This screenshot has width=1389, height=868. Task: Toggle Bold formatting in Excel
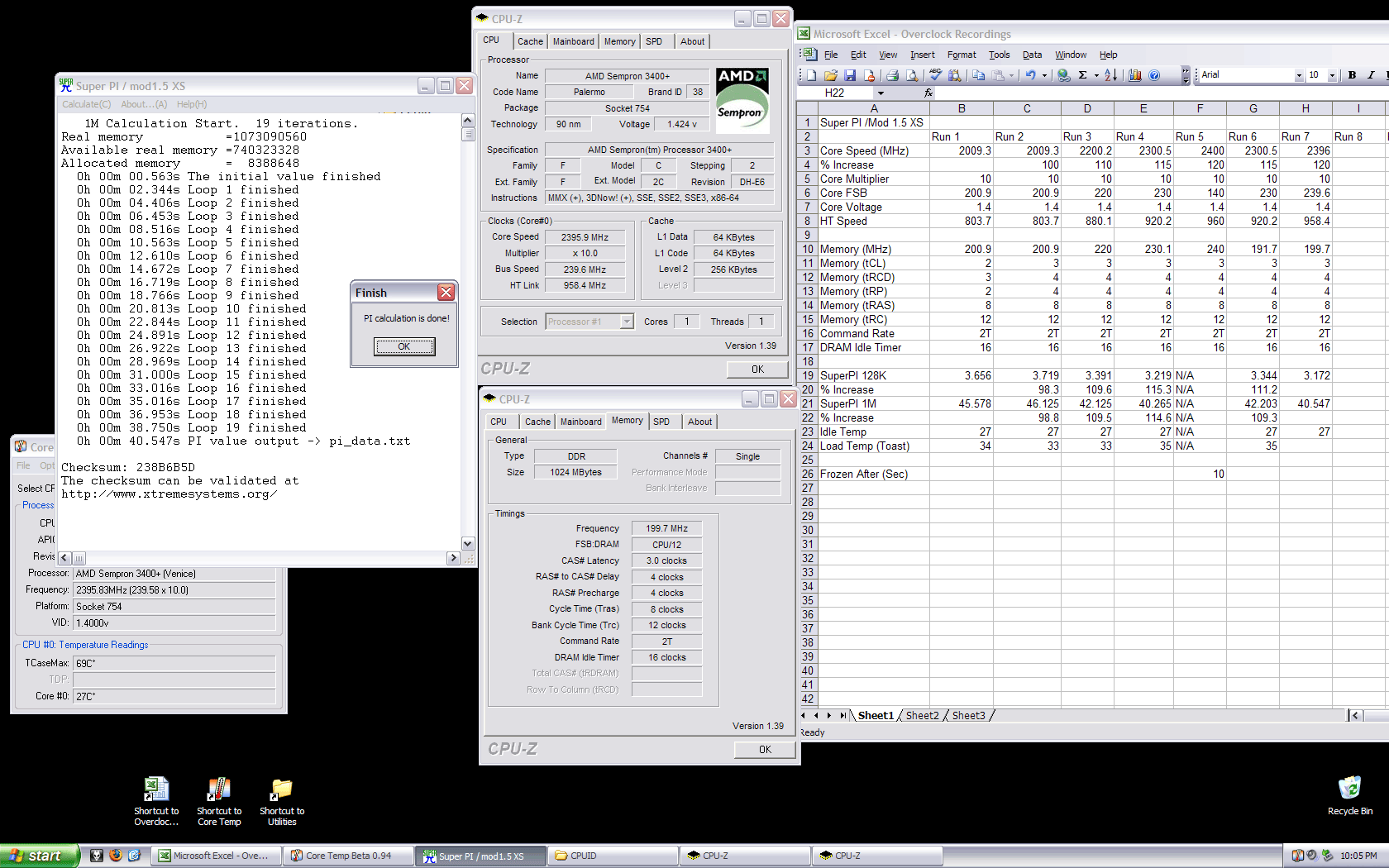1352,75
